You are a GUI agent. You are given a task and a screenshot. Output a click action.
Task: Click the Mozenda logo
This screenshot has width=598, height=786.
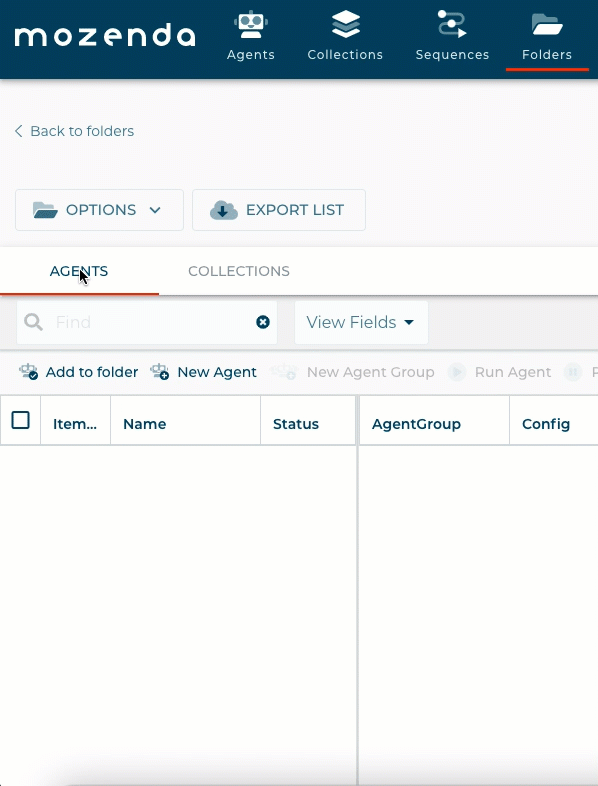(105, 35)
